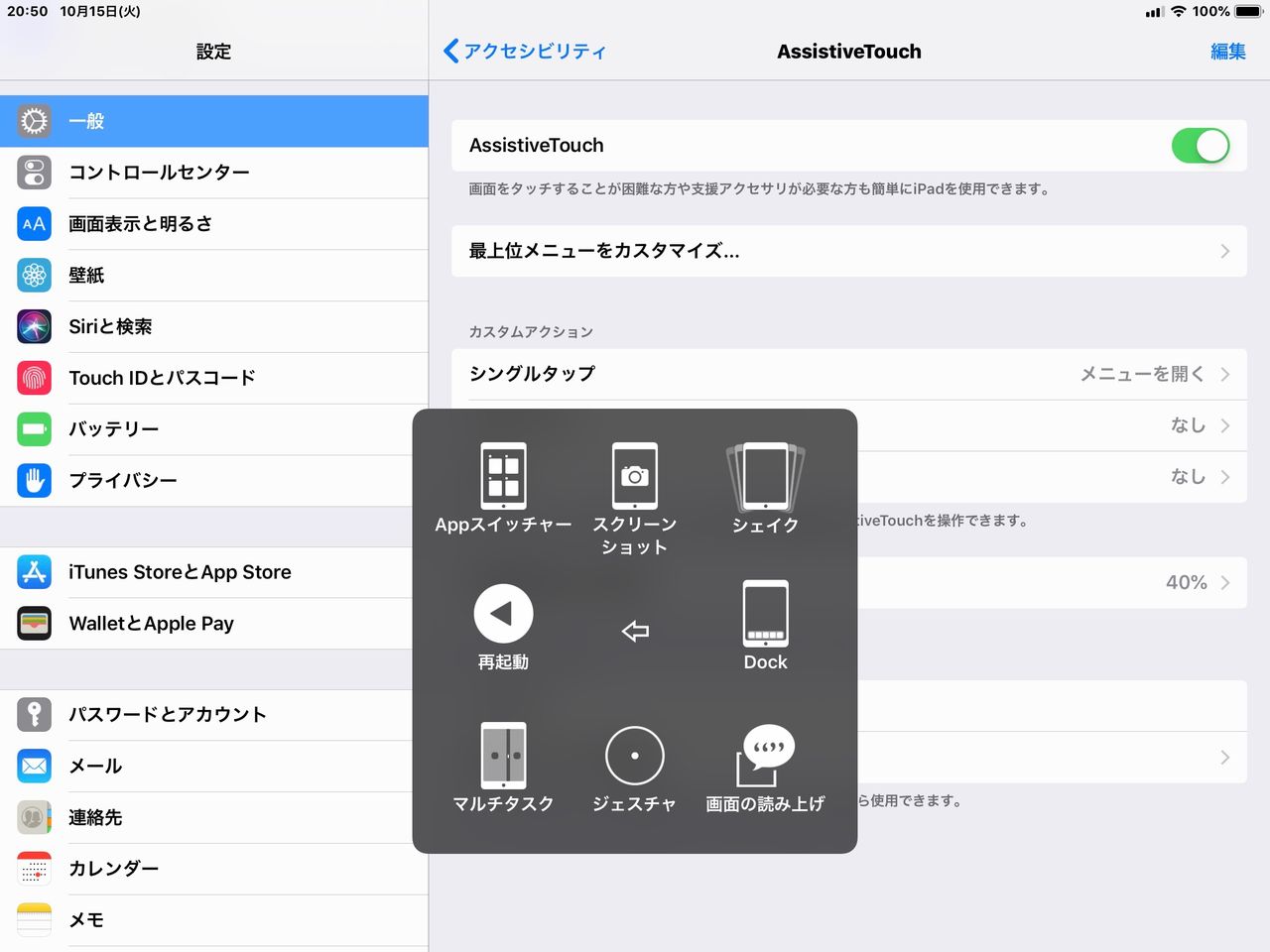Open コントロールセンター settings icon
Image resolution: width=1270 pixels, height=952 pixels.
(35, 173)
